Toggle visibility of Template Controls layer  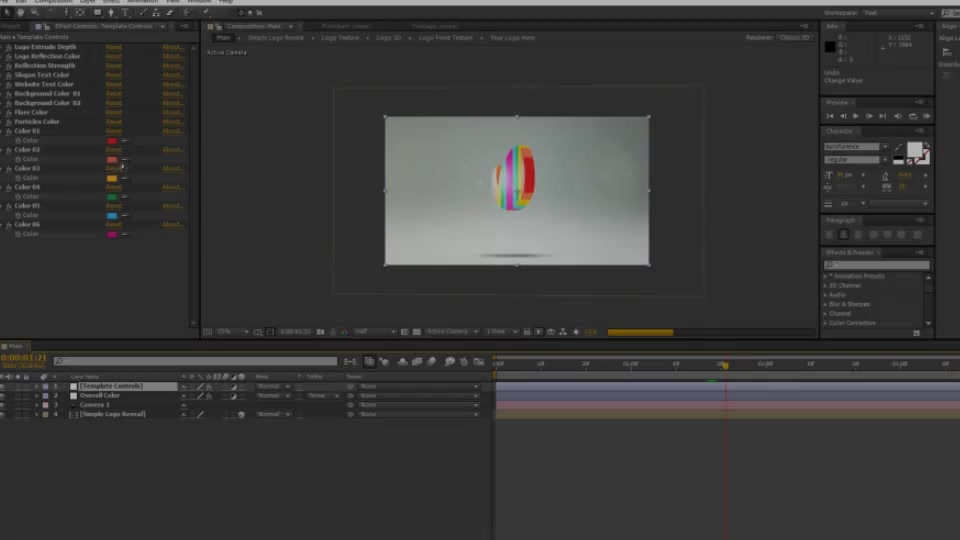tap(3, 386)
